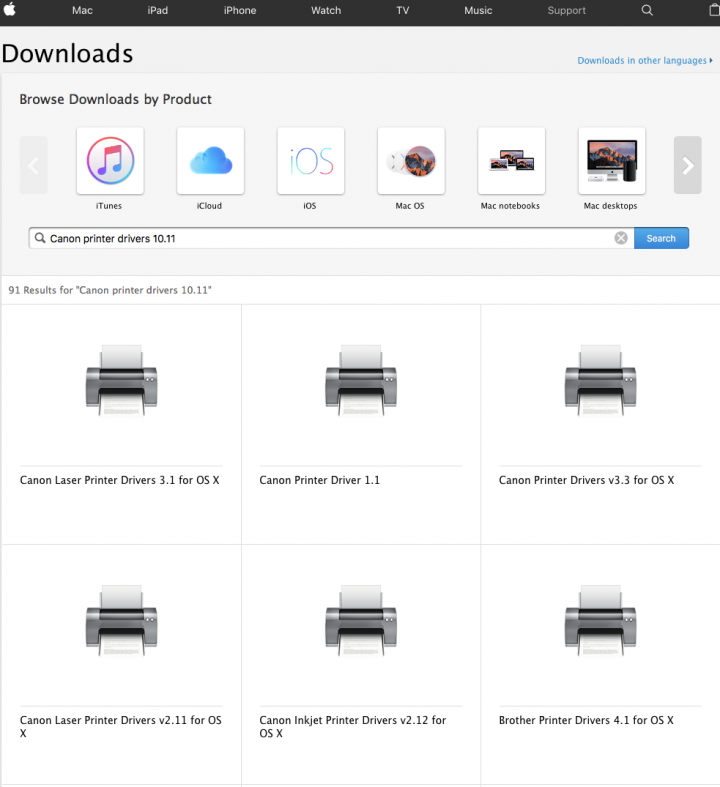Open the iPad menu item

click(x=158, y=11)
